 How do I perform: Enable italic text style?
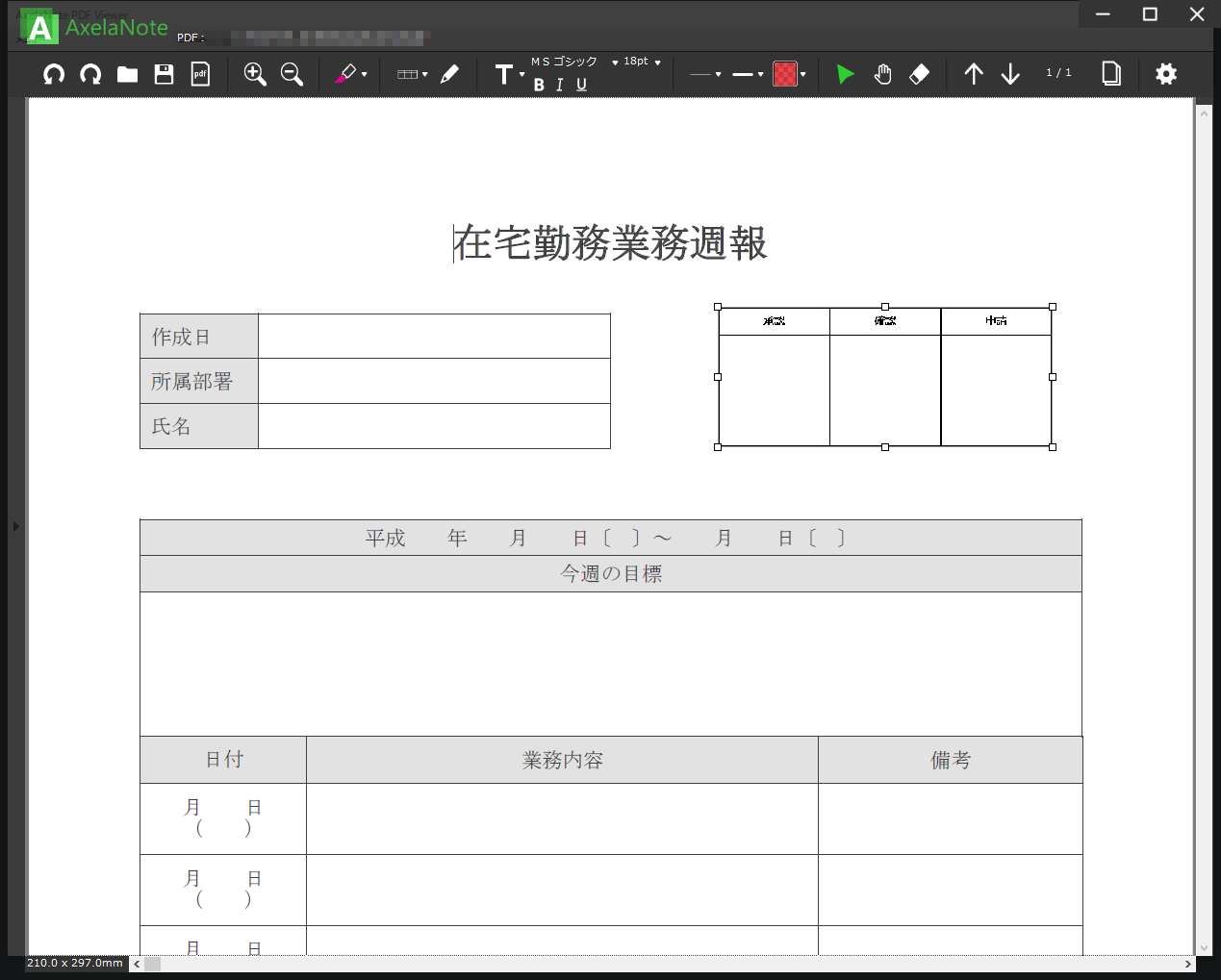[x=559, y=85]
